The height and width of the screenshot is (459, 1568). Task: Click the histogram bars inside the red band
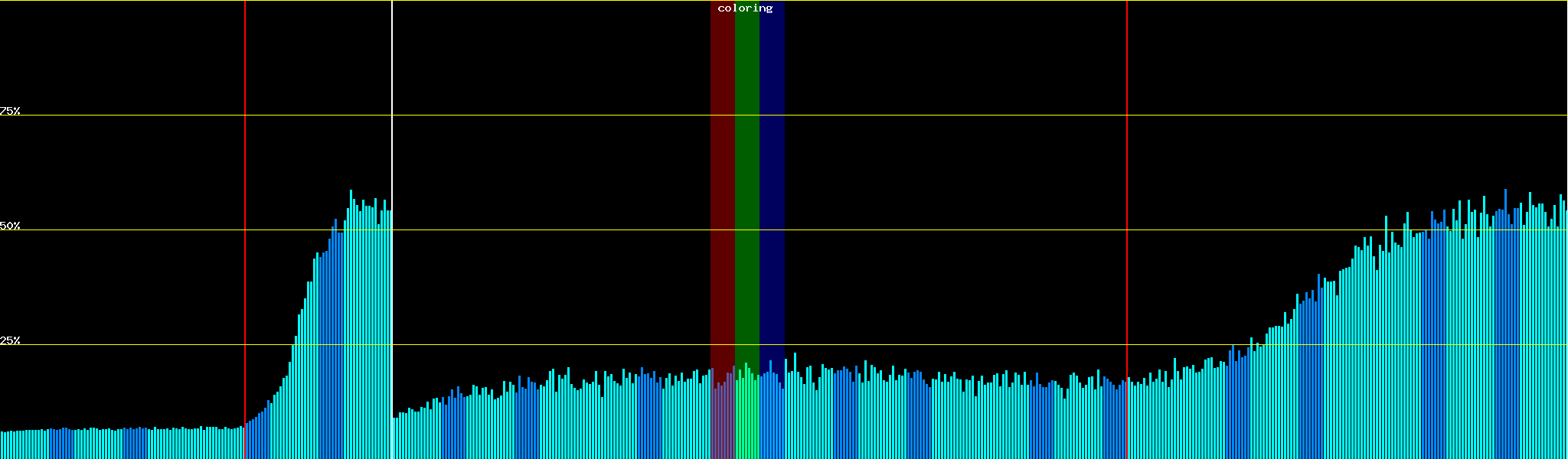722,421
